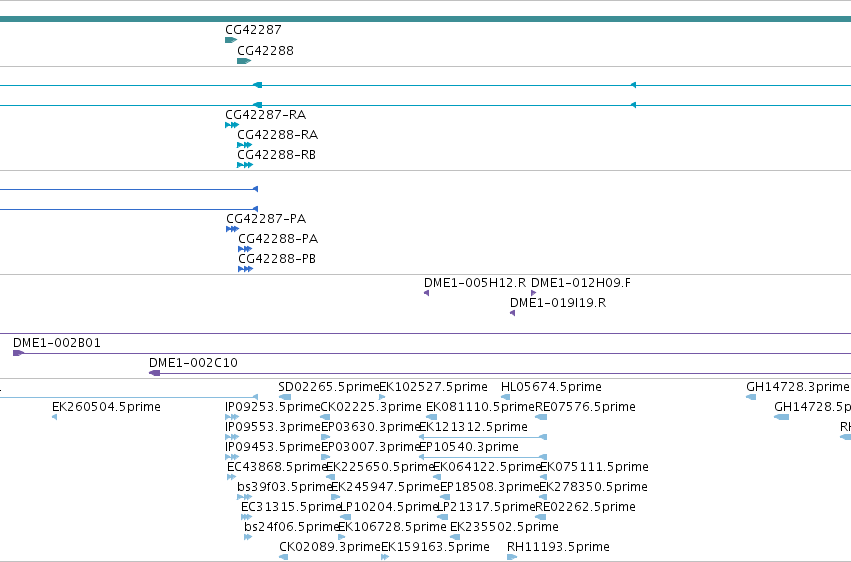This screenshot has height=562, width=851.
Task: Click the RE07576.5prime EST label
Action: tap(585, 407)
